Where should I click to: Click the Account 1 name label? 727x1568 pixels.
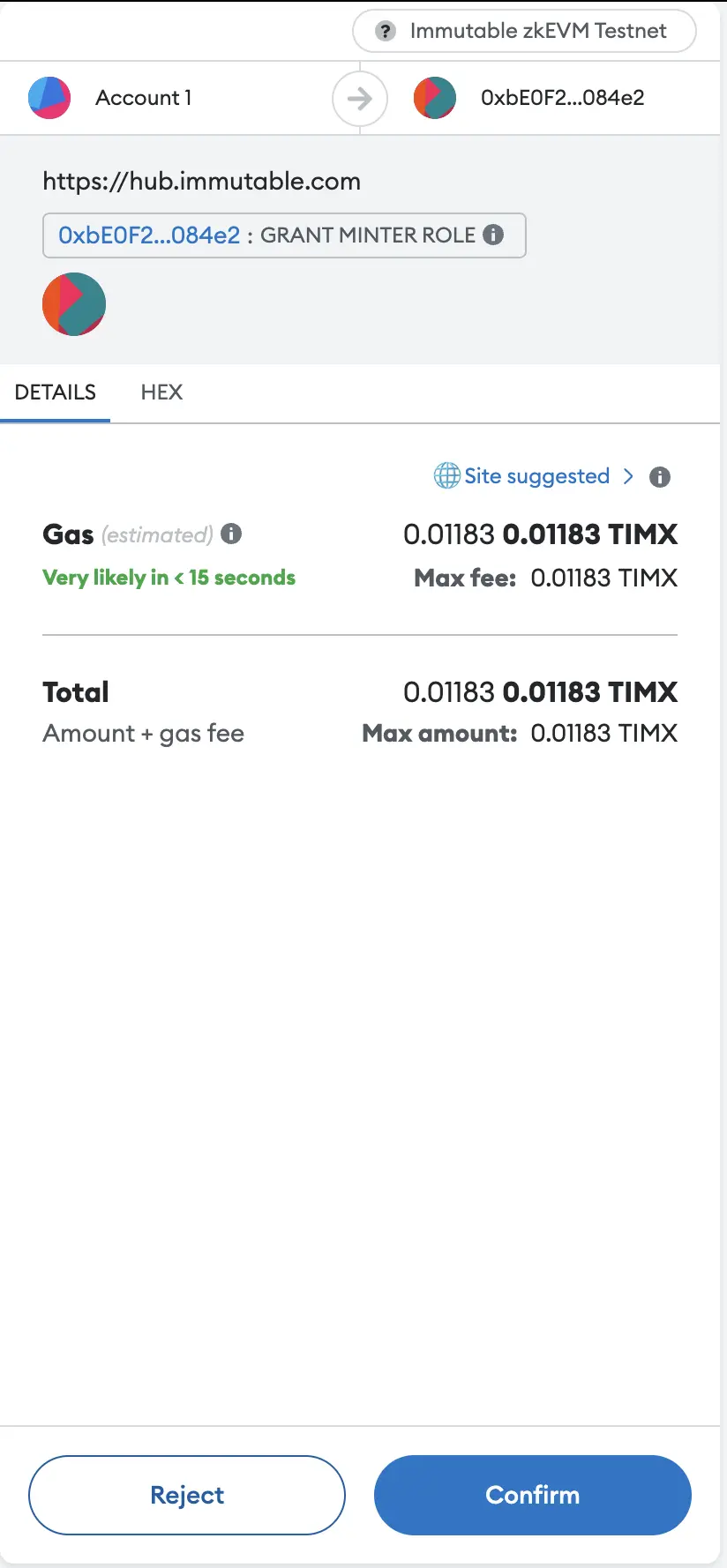click(143, 98)
